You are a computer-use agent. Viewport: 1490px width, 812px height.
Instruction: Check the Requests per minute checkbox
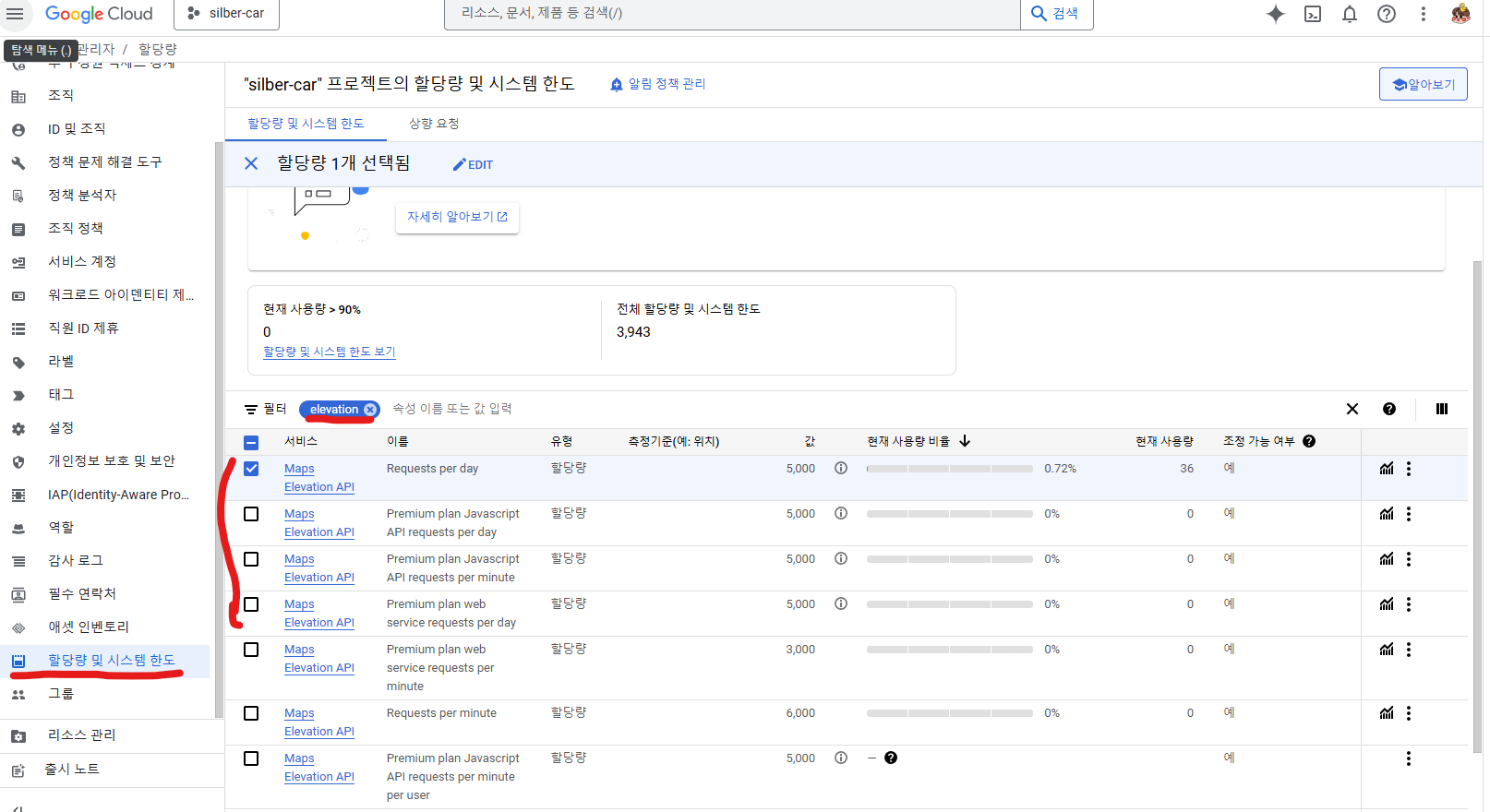tap(251, 713)
